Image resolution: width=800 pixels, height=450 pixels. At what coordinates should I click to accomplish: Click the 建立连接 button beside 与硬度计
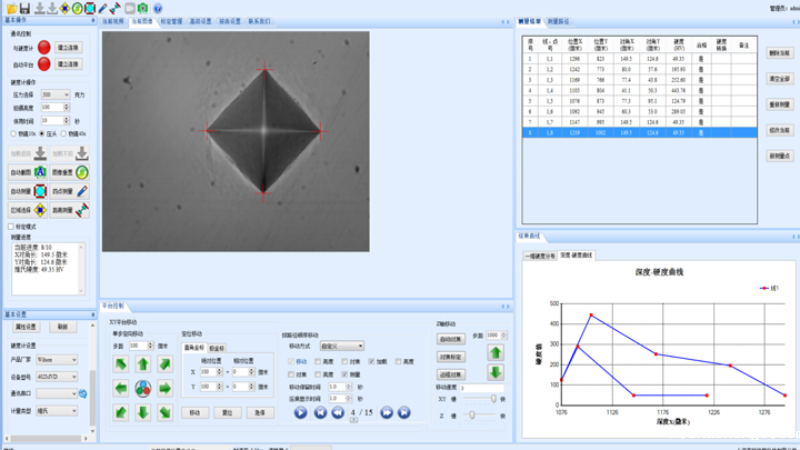(69, 47)
